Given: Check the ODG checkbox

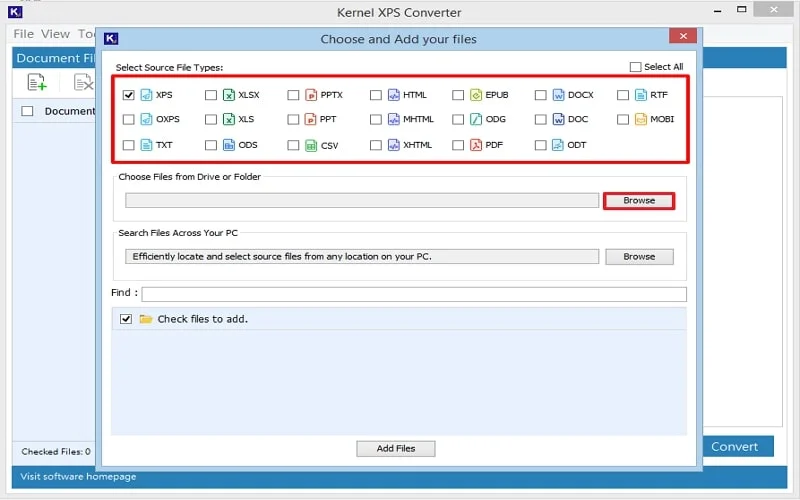Looking at the screenshot, I should [x=458, y=119].
